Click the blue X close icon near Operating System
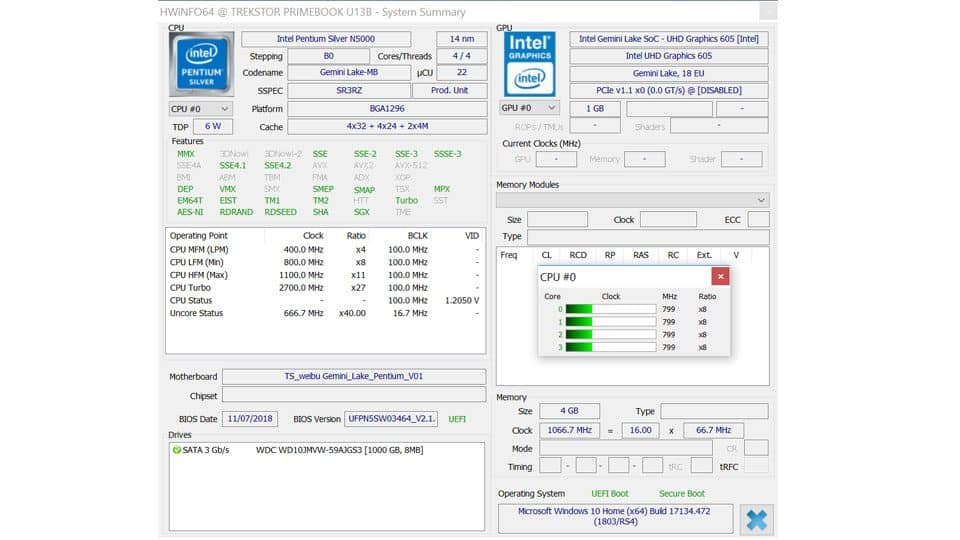 coord(756,520)
